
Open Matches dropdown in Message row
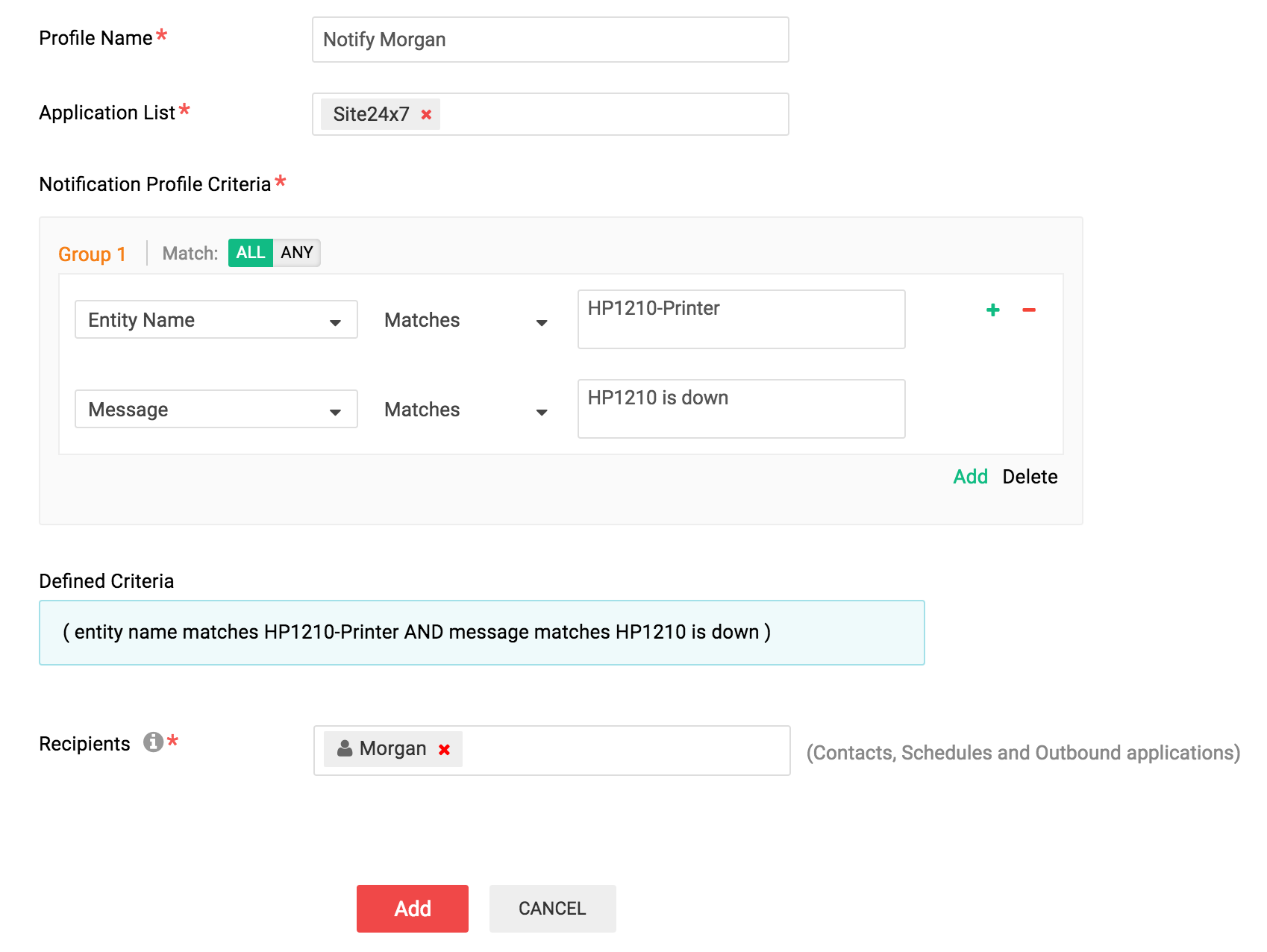466,410
